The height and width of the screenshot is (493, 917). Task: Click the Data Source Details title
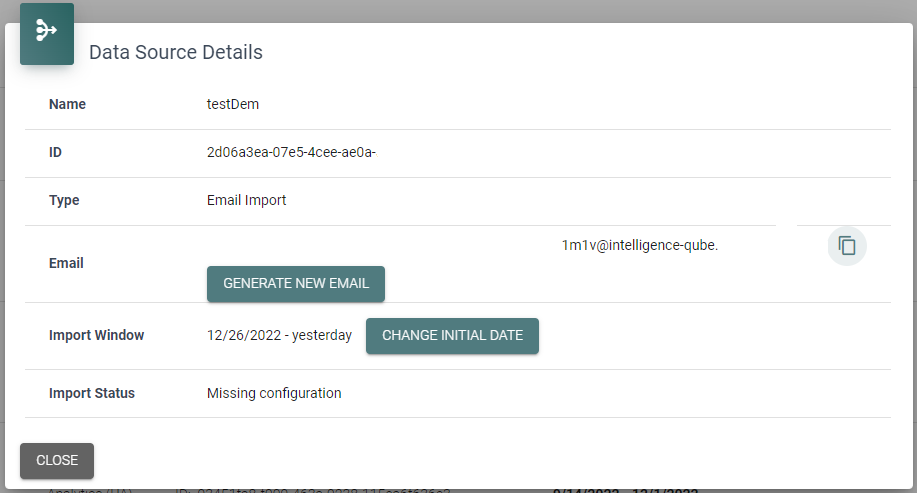[176, 52]
